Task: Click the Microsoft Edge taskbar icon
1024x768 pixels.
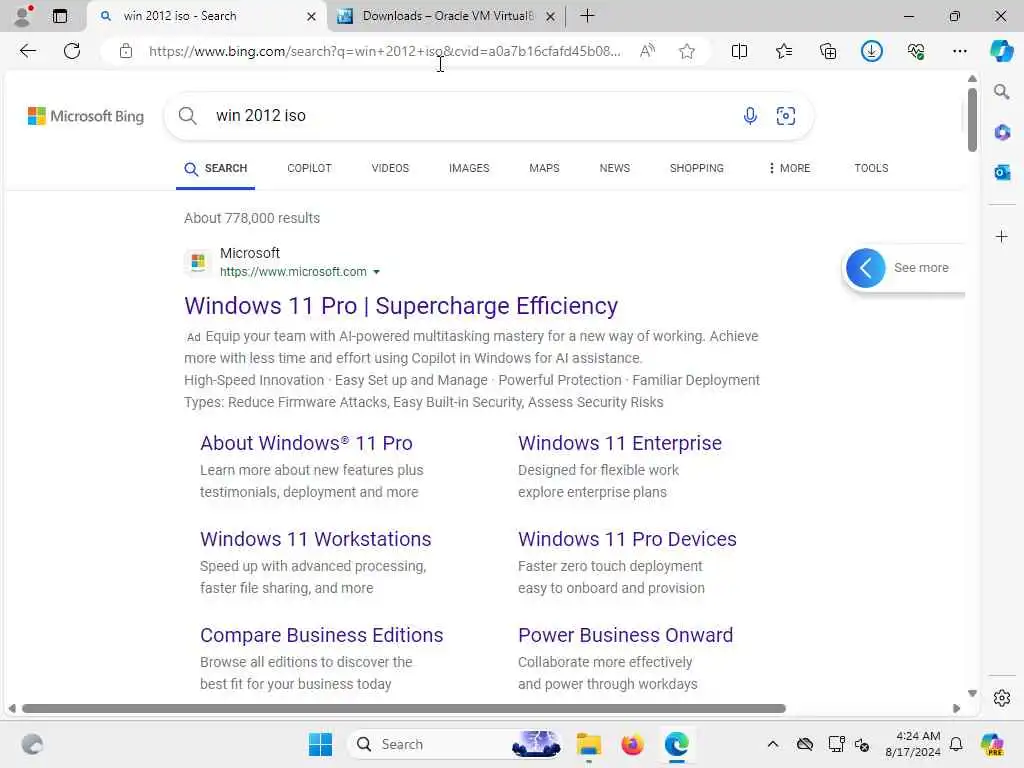Action: [x=677, y=744]
